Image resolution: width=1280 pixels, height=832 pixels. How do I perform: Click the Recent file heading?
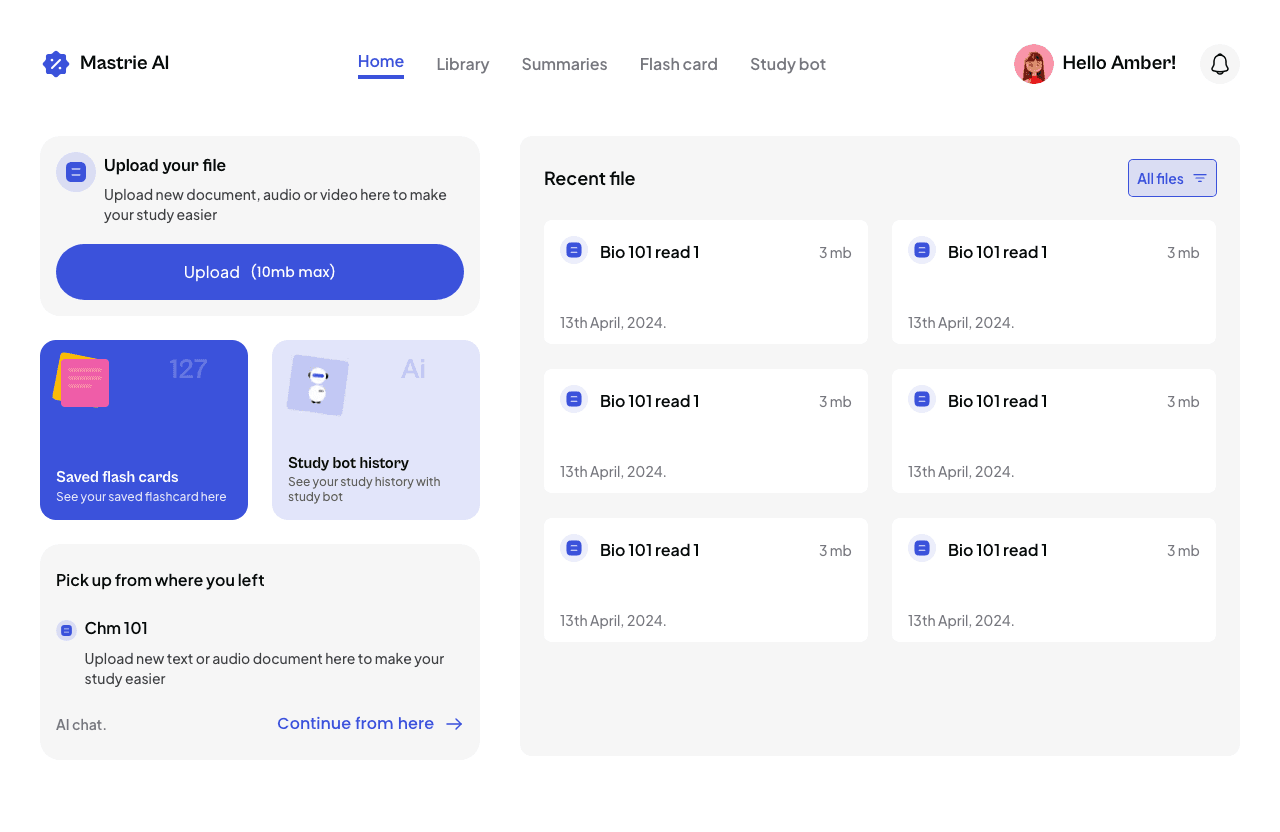point(590,179)
